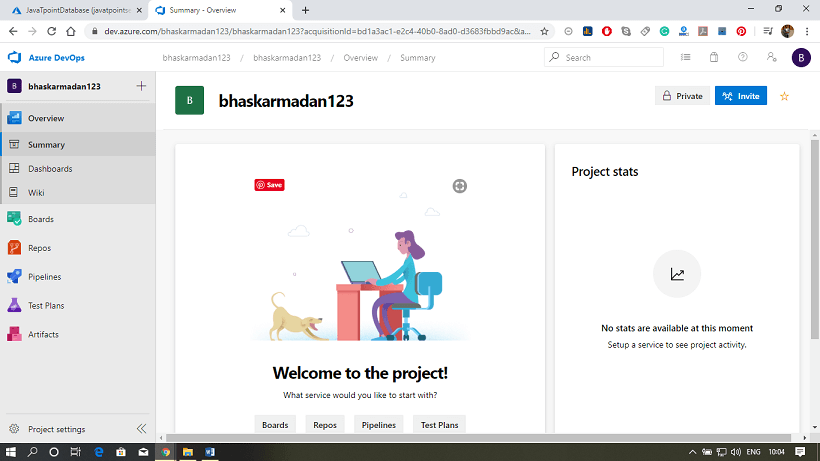Click the browser address bar URL

pos(317,31)
